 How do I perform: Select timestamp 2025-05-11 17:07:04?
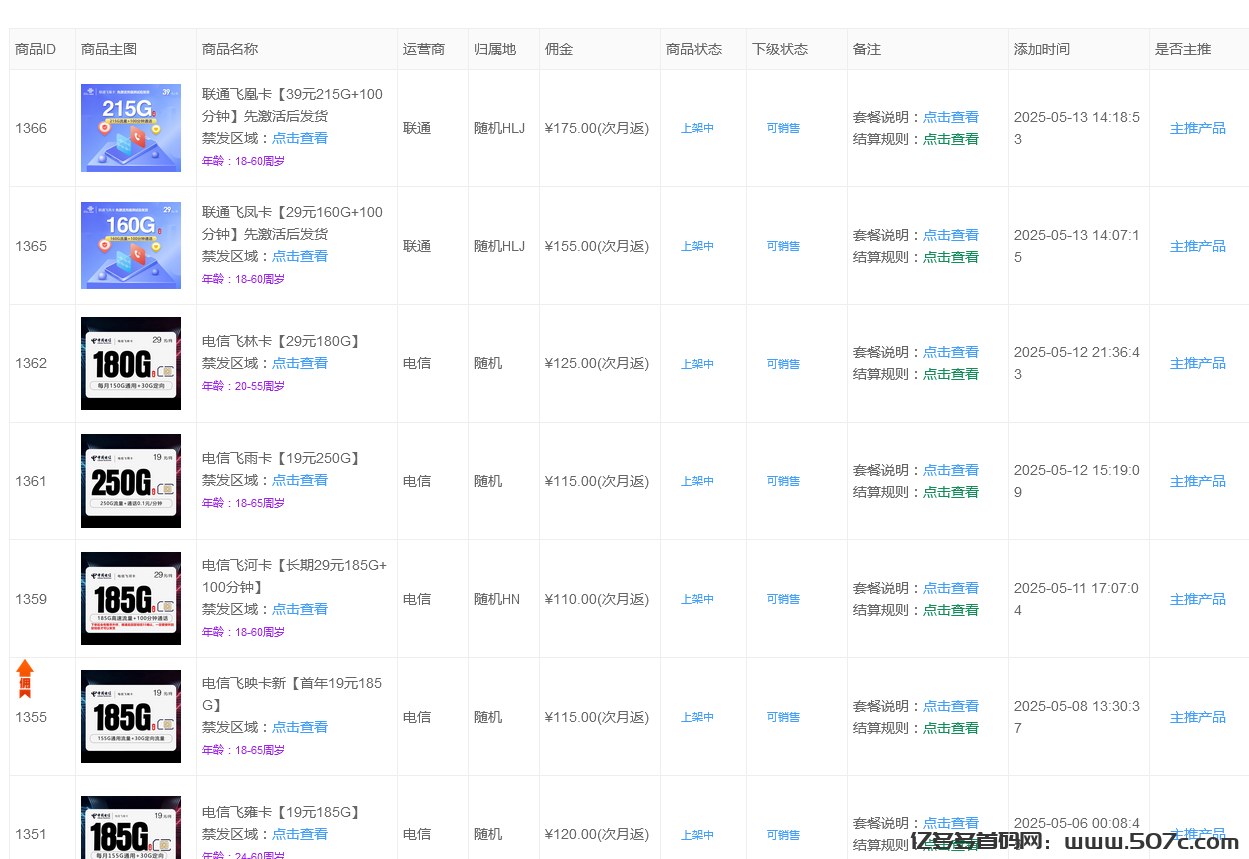pos(1077,599)
